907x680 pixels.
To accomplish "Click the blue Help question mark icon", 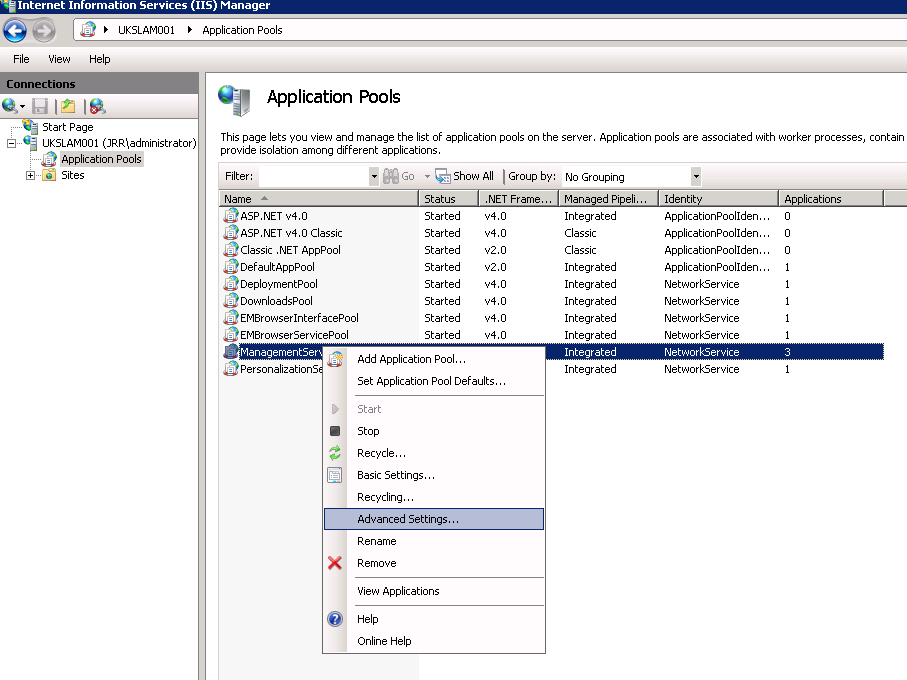I will click(x=335, y=619).
